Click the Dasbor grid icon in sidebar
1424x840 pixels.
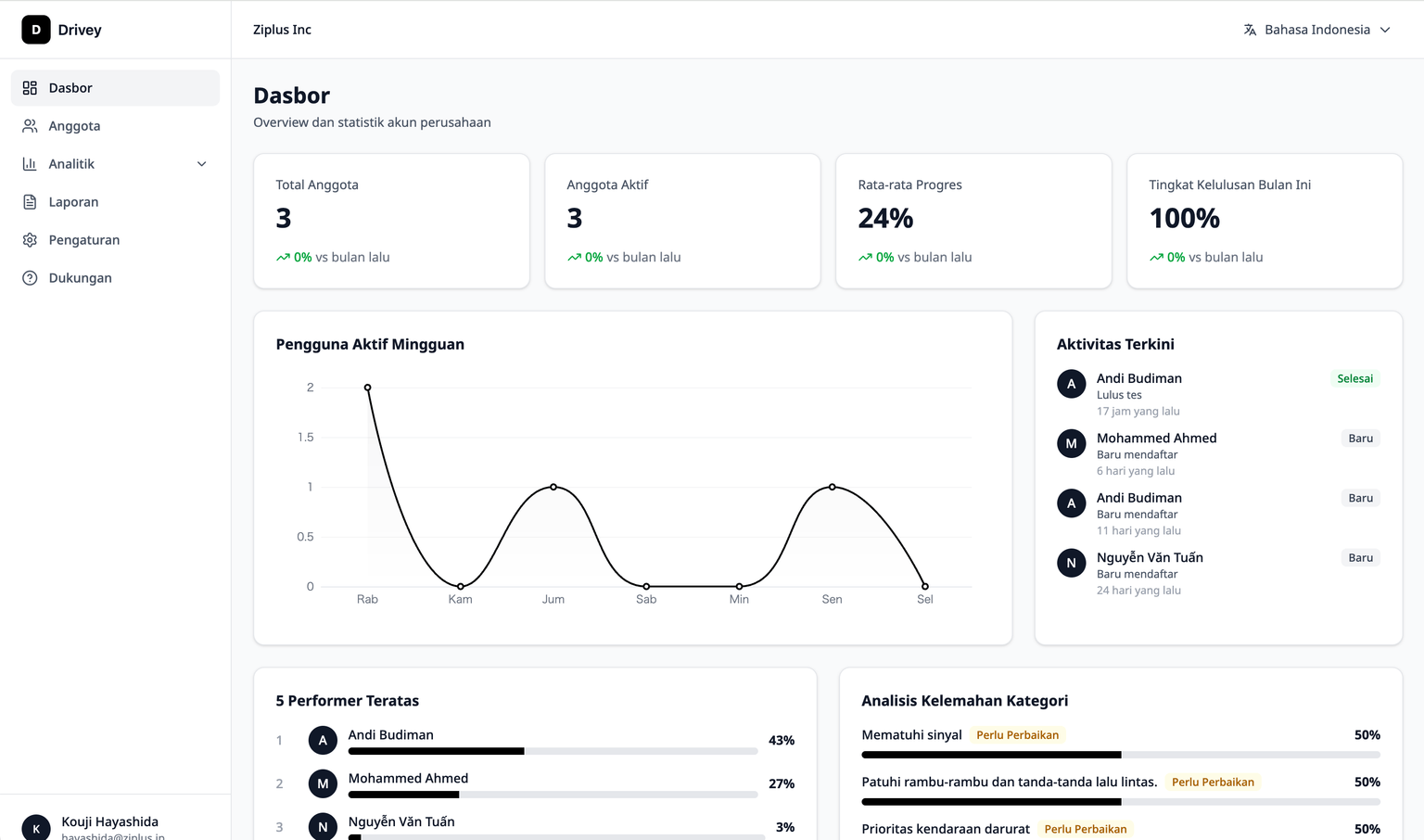pyautogui.click(x=30, y=88)
